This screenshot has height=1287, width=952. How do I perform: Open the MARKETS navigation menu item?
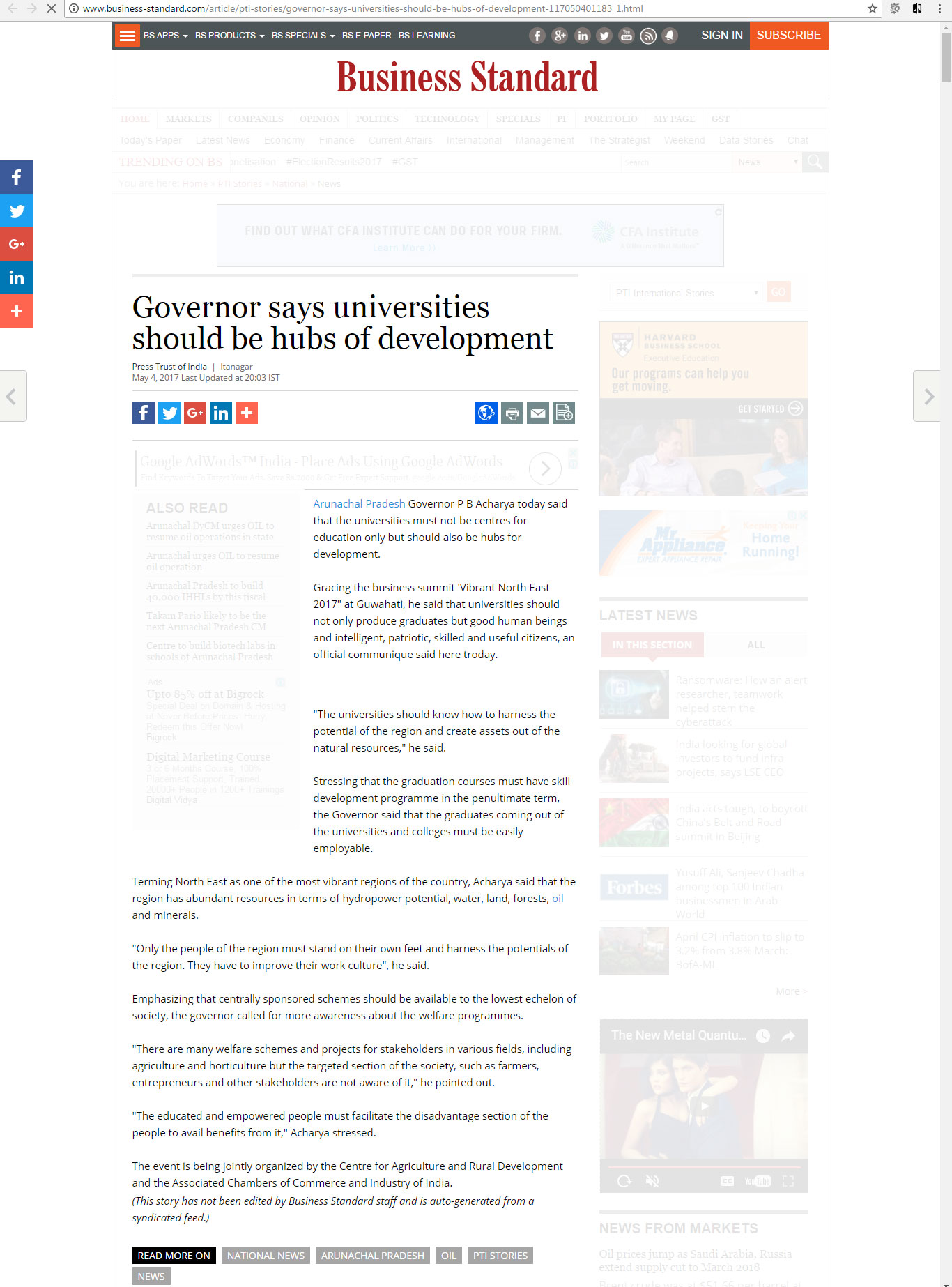[188, 119]
